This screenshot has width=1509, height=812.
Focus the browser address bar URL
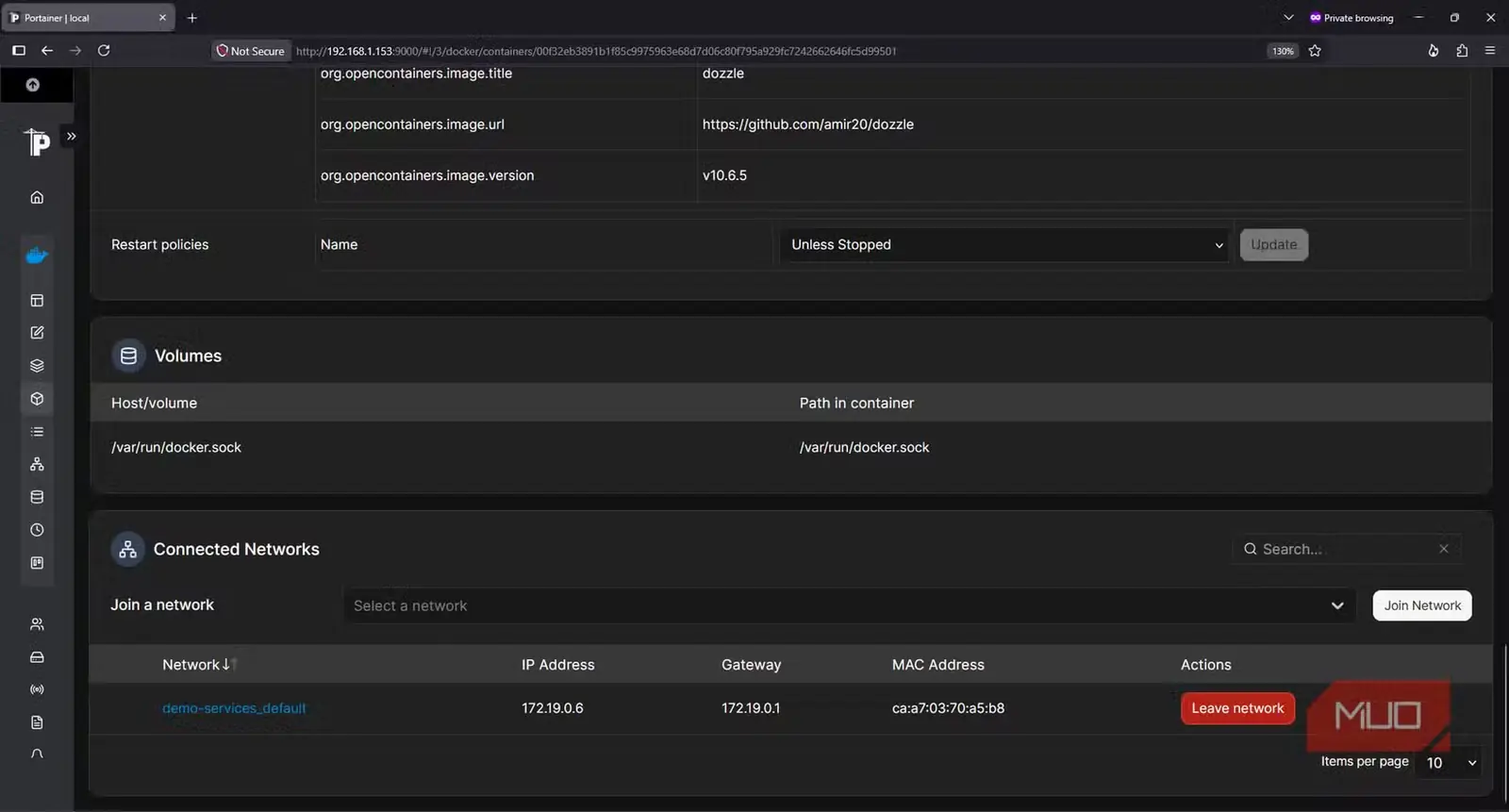click(596, 51)
